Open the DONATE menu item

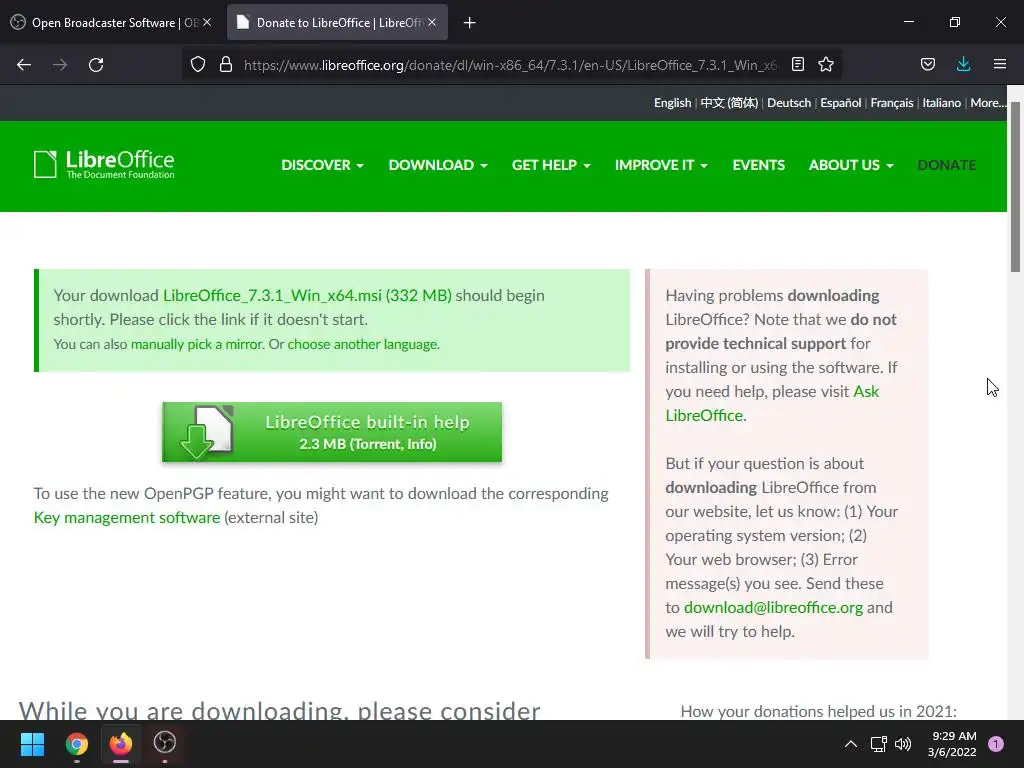click(x=946, y=165)
